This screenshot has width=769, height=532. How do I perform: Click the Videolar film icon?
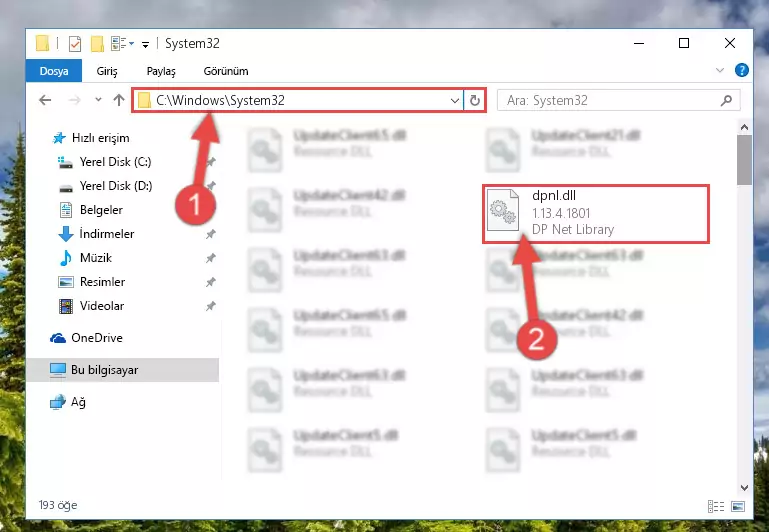tap(66, 306)
